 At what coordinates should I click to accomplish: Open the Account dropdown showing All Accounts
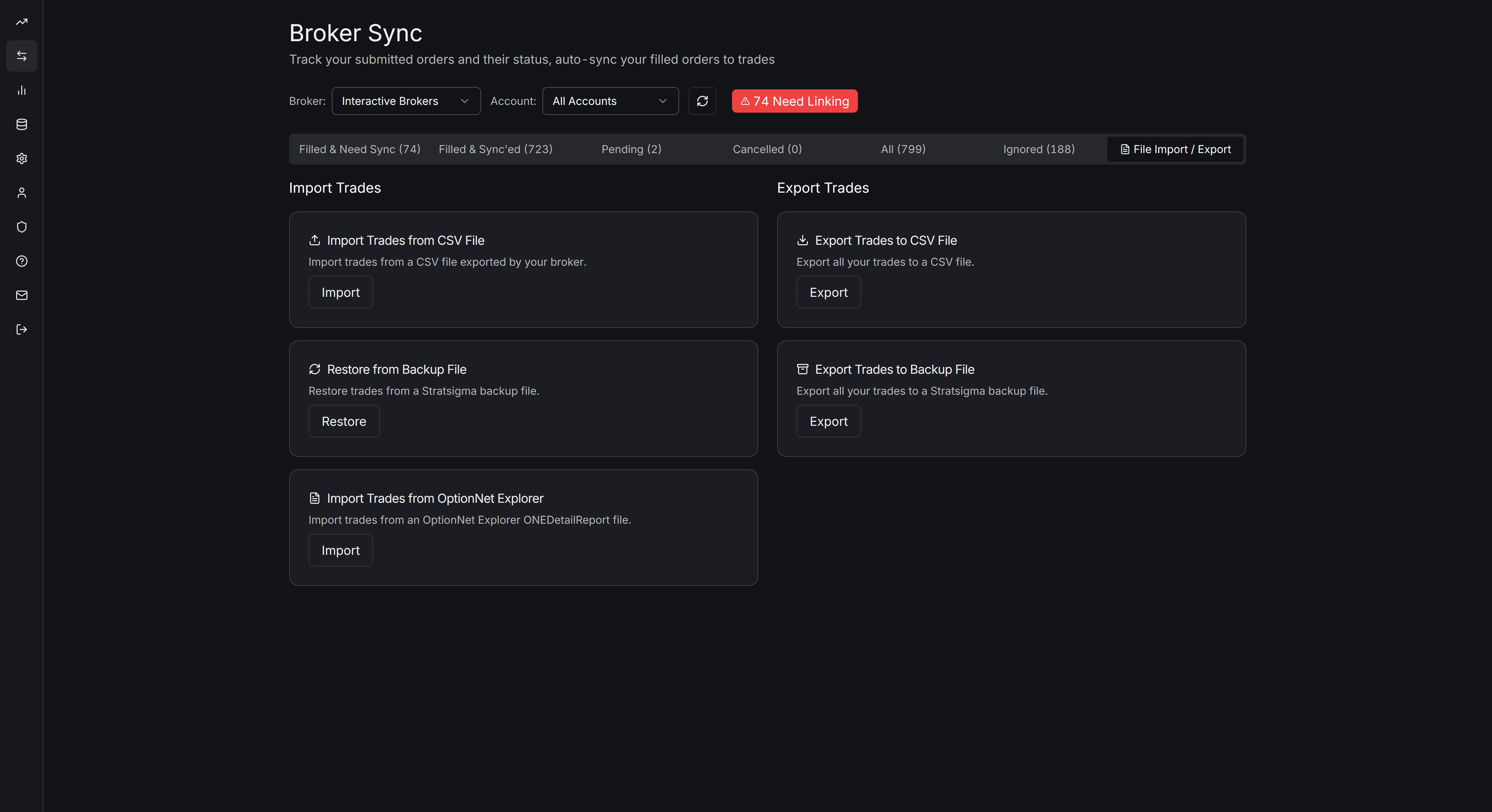click(611, 101)
